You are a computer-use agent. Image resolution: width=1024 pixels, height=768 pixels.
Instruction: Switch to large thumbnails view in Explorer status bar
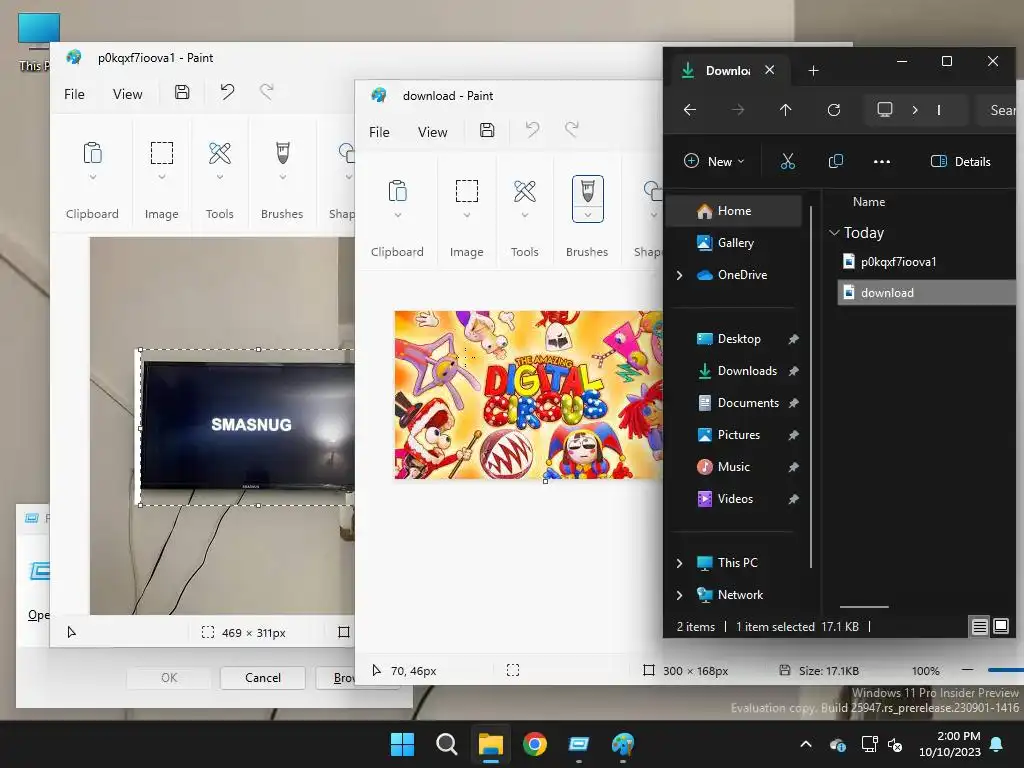tap(1000, 626)
